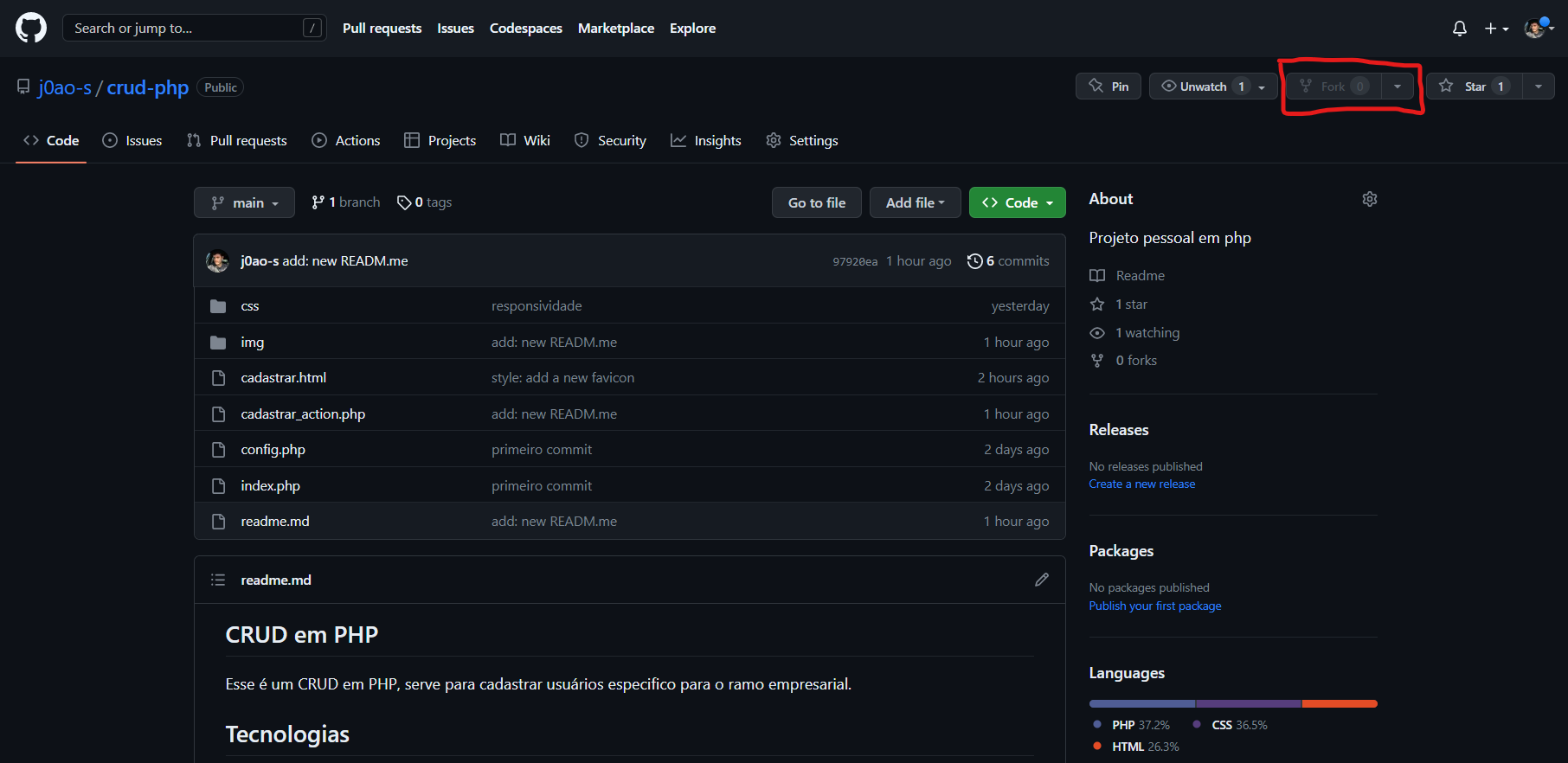1568x763 pixels.
Task: Click the About settings gear icon
Action: point(1370,199)
